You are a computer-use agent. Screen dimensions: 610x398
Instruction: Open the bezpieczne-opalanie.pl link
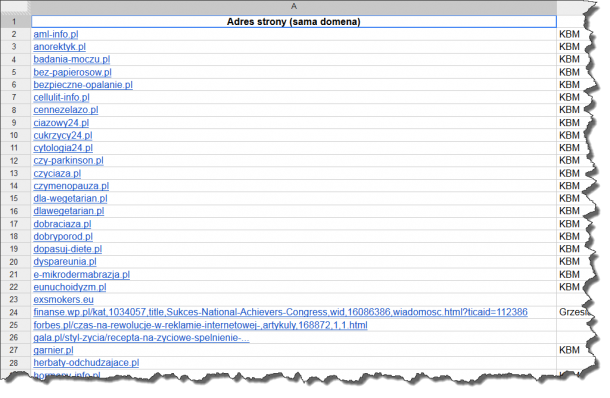[x=83, y=85]
